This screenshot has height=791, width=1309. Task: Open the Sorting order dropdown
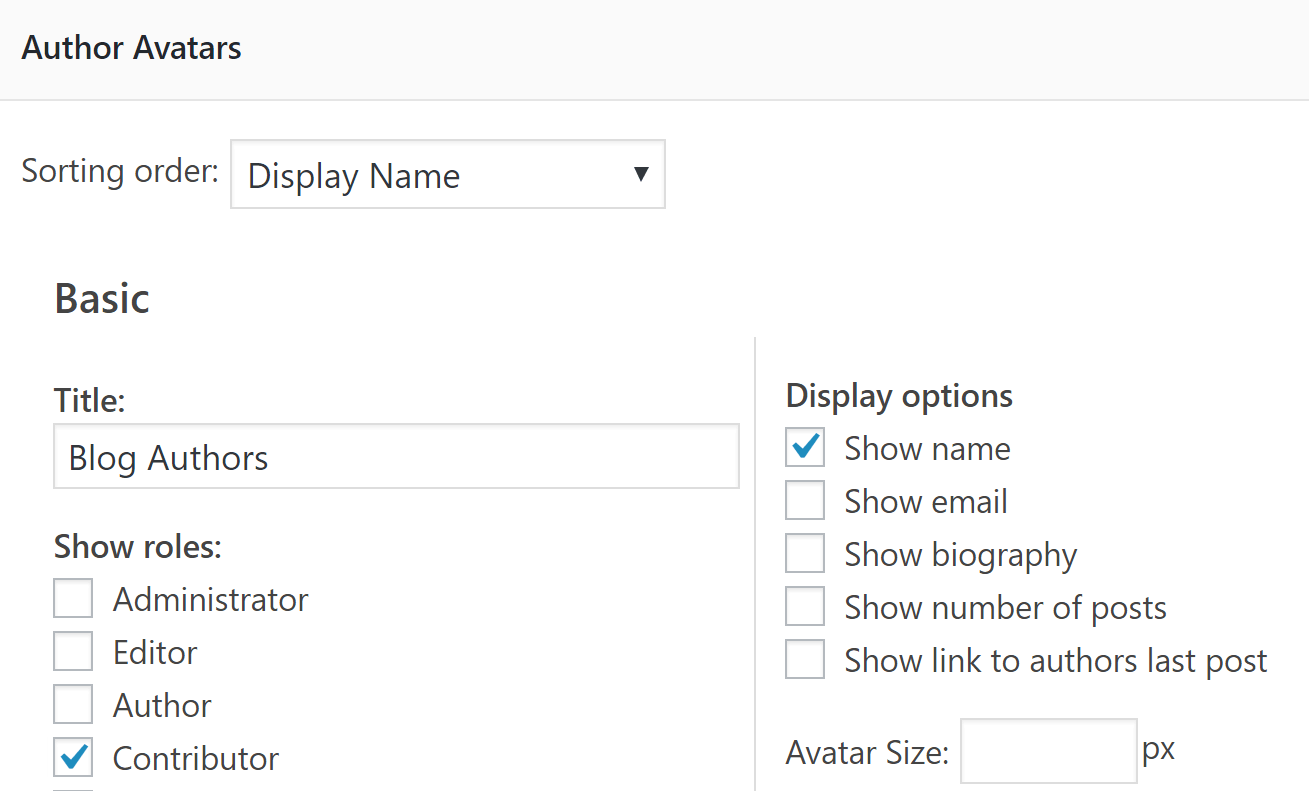point(447,174)
